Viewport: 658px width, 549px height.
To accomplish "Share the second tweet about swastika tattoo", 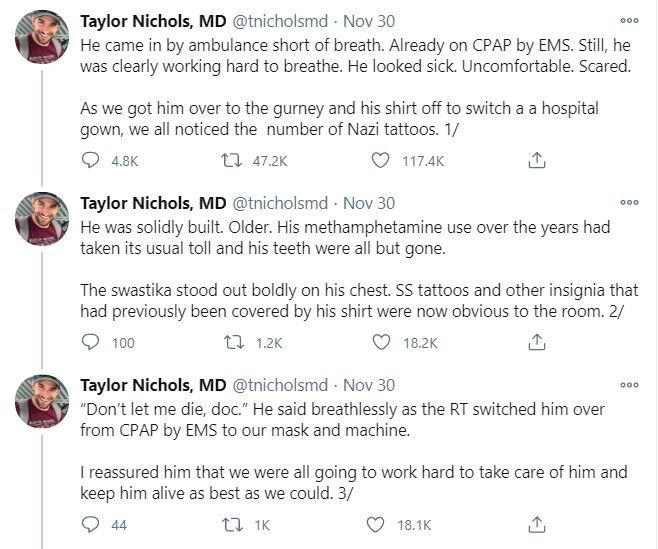I will tap(536, 342).
